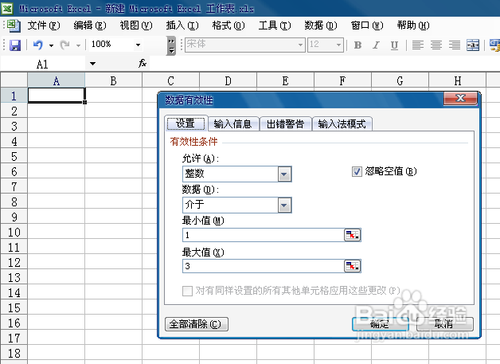Click 确定 button in dialog
Image resolution: width=500 pixels, height=364 pixels.
pyautogui.click(x=380, y=324)
